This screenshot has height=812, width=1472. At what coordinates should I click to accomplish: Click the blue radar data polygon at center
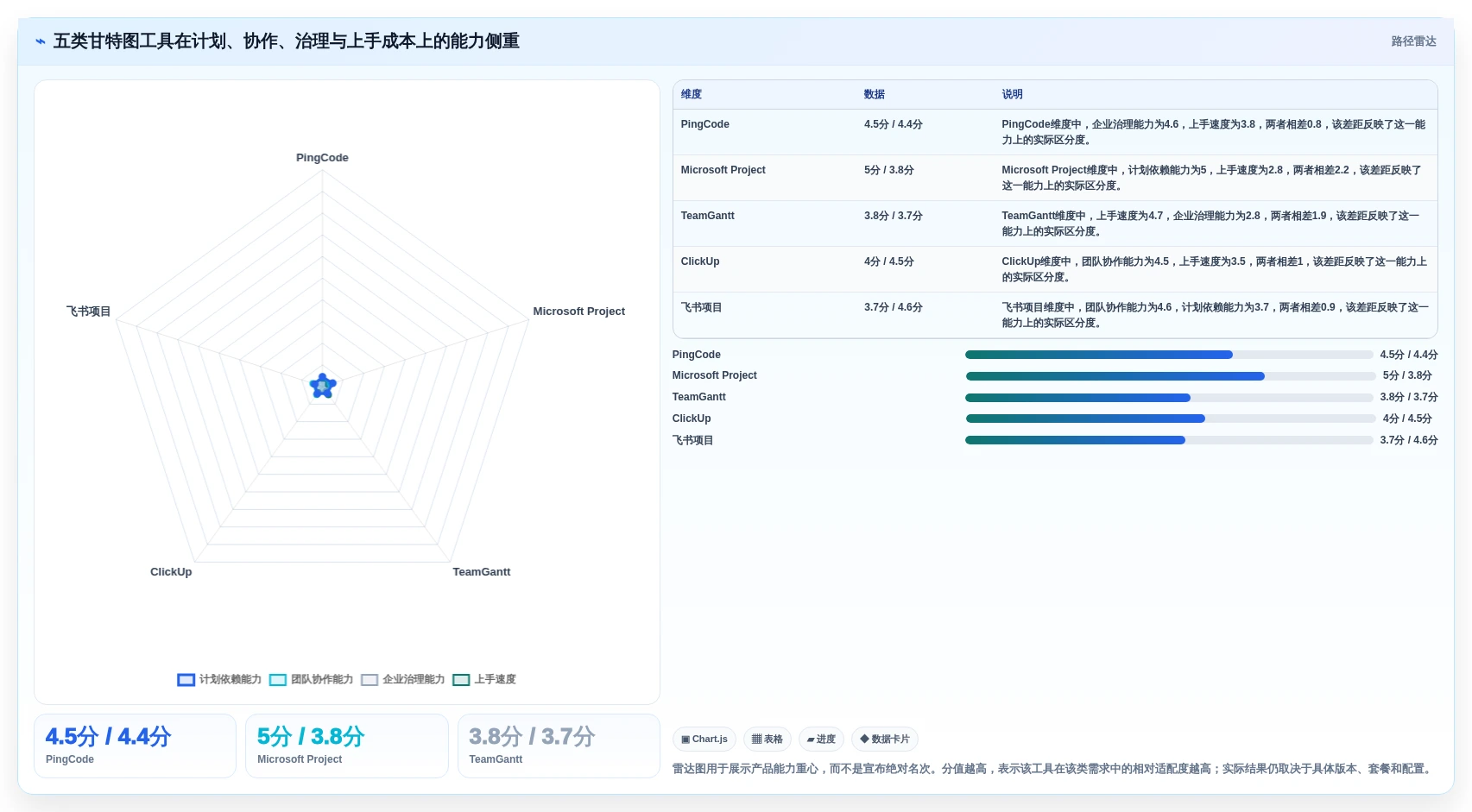323,387
